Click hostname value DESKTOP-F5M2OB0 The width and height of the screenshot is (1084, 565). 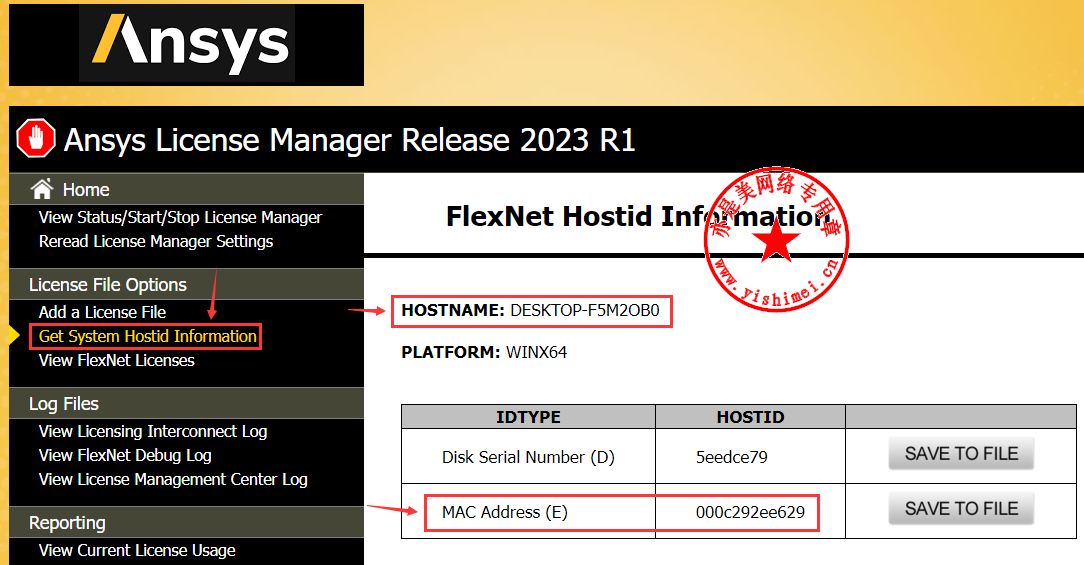pos(585,311)
